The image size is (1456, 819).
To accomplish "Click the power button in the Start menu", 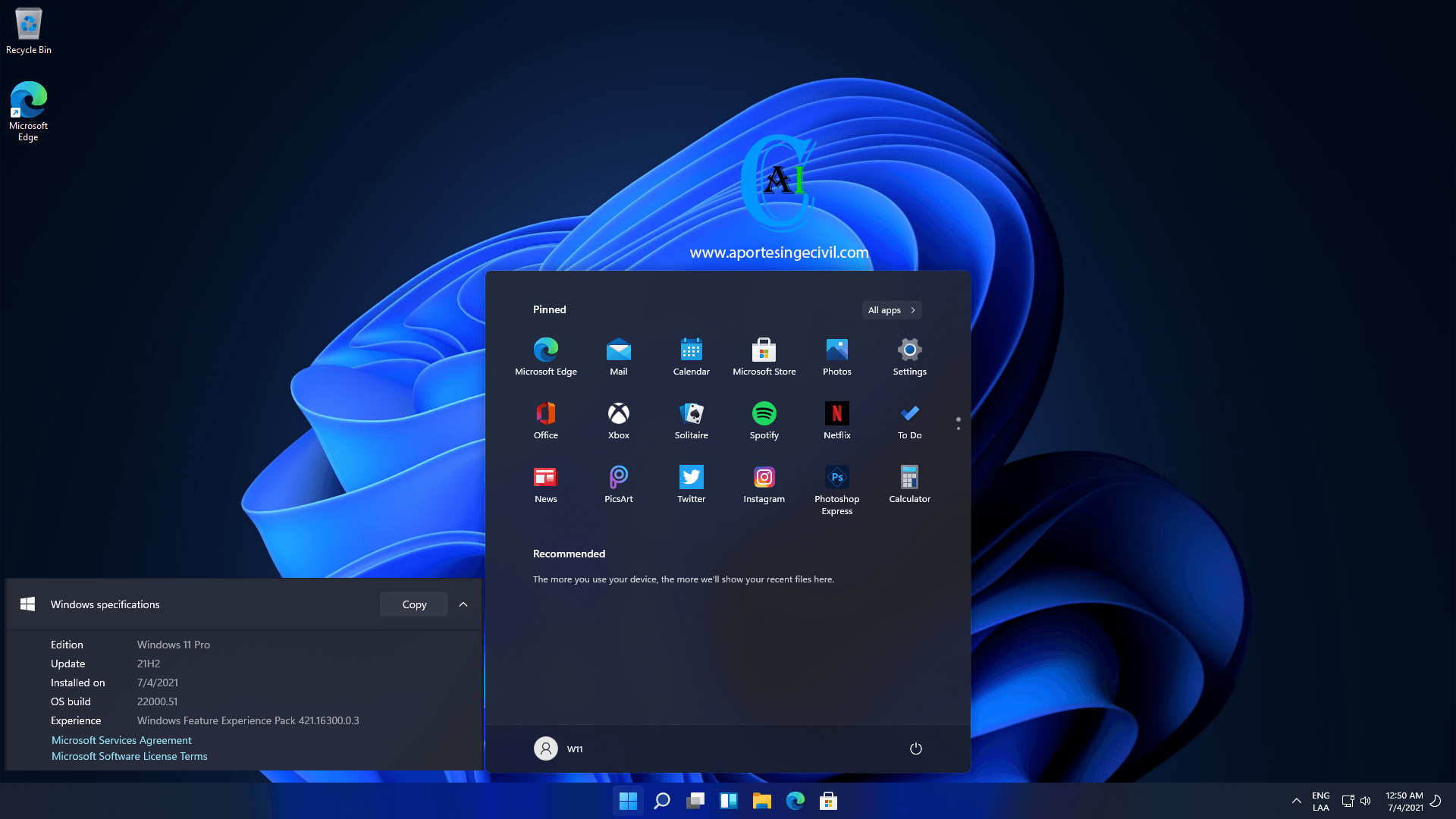I will pyautogui.click(x=915, y=748).
